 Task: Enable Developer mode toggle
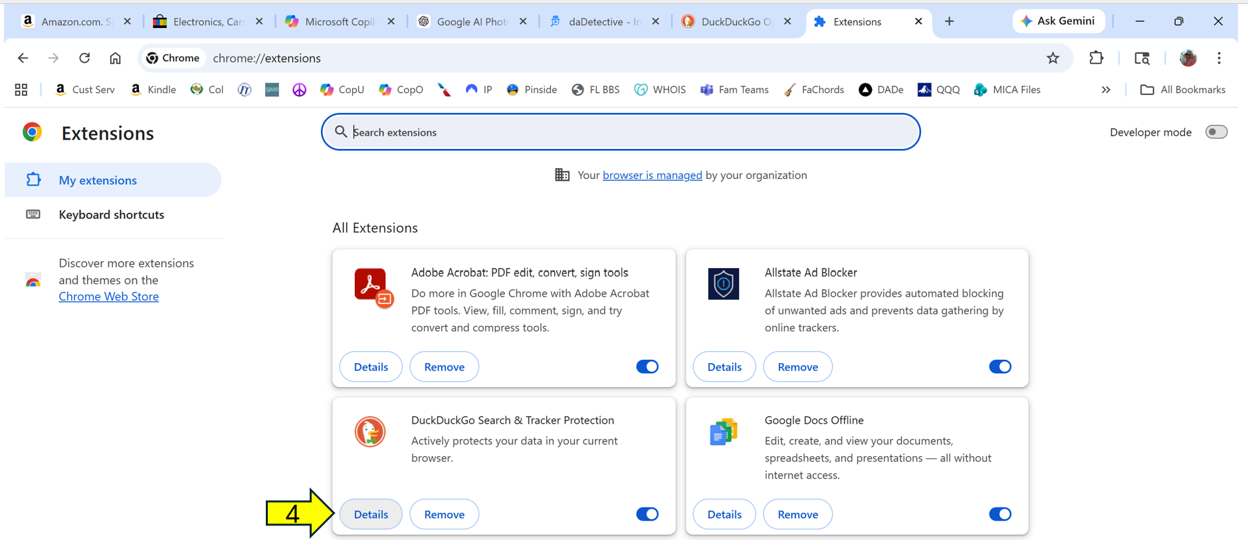1215,132
